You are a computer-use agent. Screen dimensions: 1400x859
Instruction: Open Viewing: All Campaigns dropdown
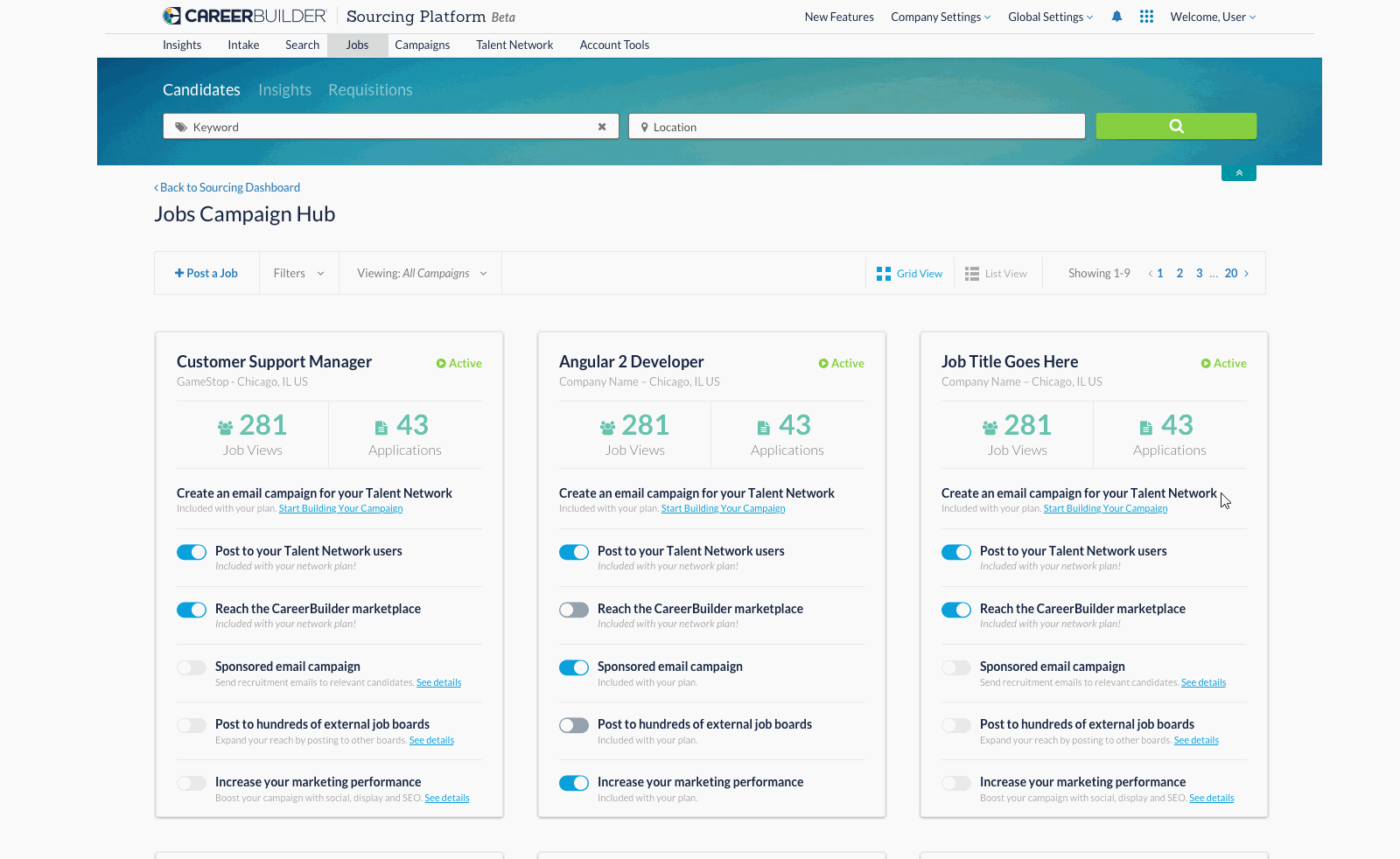click(421, 274)
